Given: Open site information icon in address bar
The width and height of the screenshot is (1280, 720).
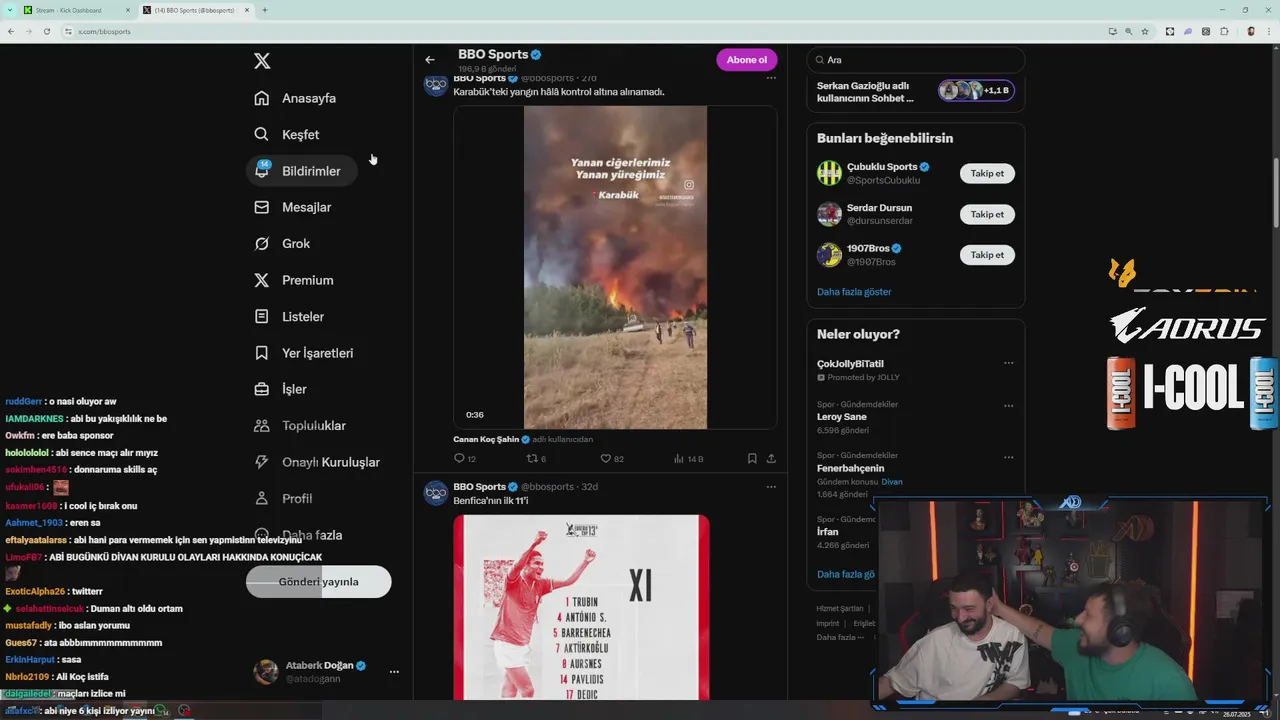Looking at the screenshot, I should tap(68, 31).
